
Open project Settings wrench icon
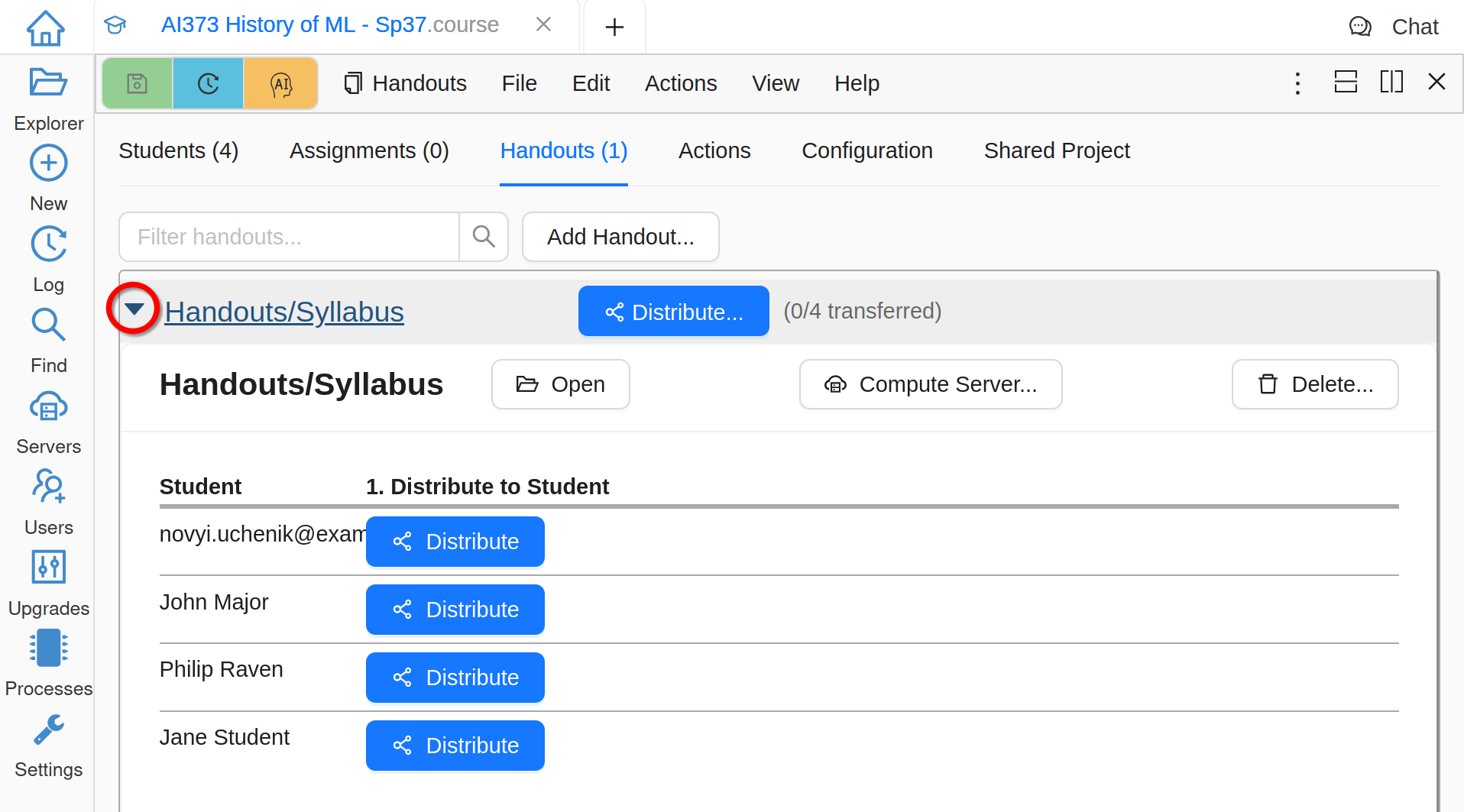pyautogui.click(x=48, y=745)
